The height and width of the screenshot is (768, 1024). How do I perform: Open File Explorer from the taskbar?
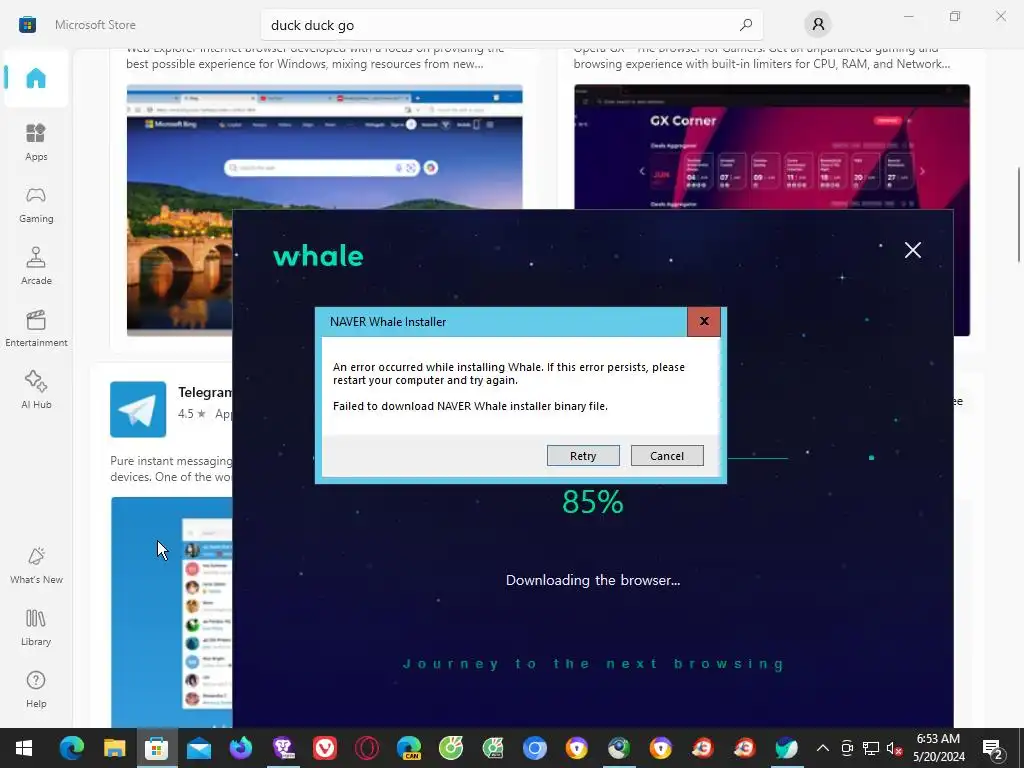click(114, 748)
